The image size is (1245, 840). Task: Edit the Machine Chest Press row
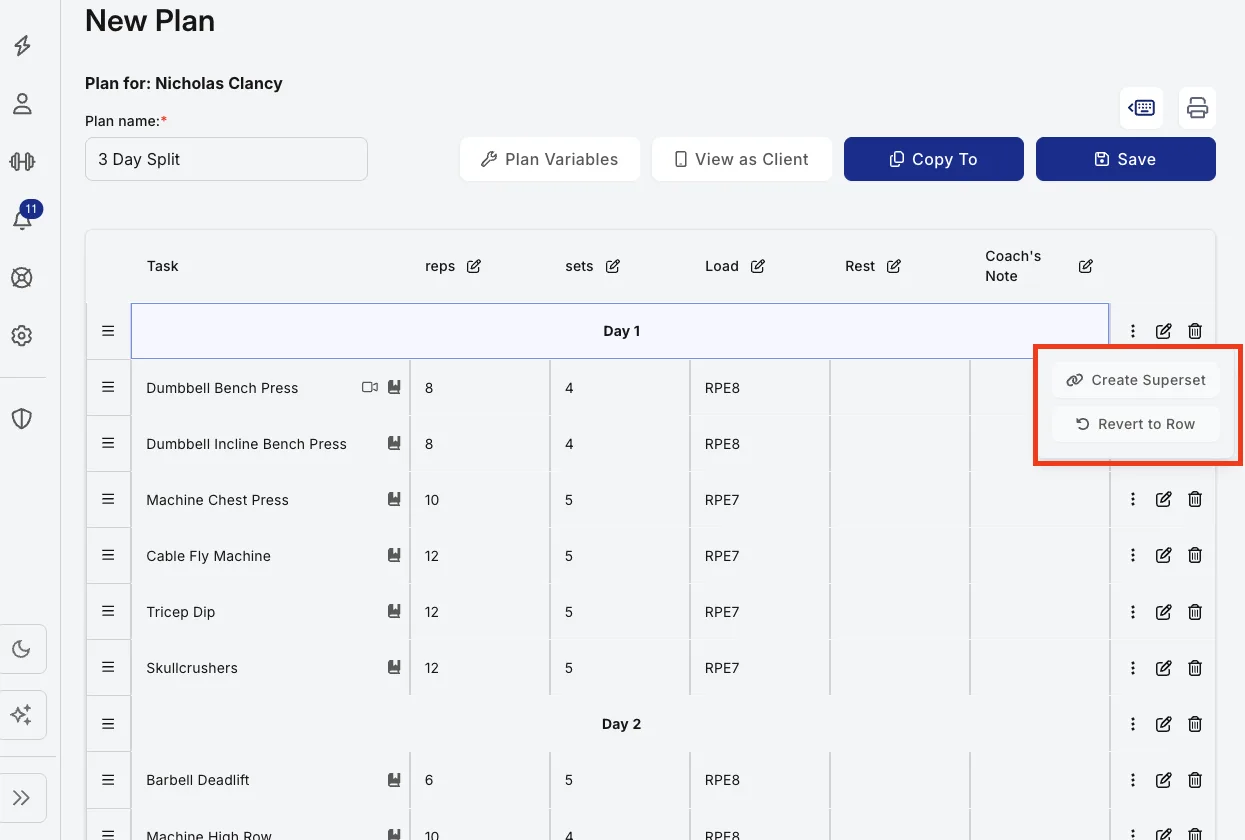(x=1164, y=499)
